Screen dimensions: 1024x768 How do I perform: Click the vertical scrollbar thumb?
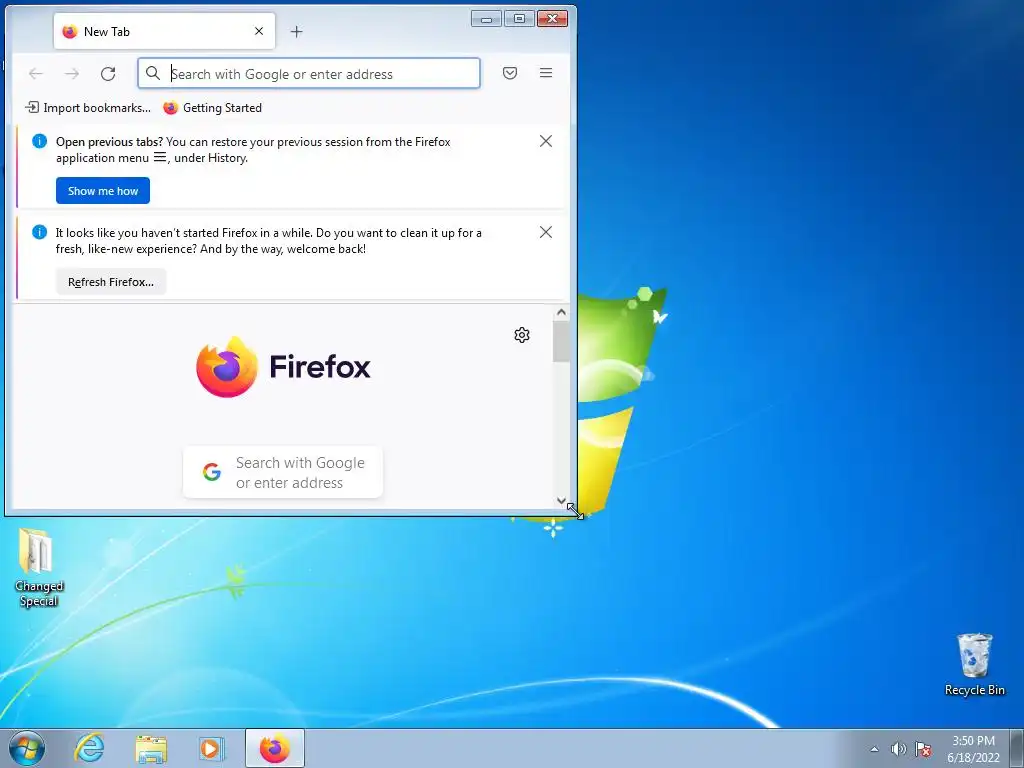(561, 341)
